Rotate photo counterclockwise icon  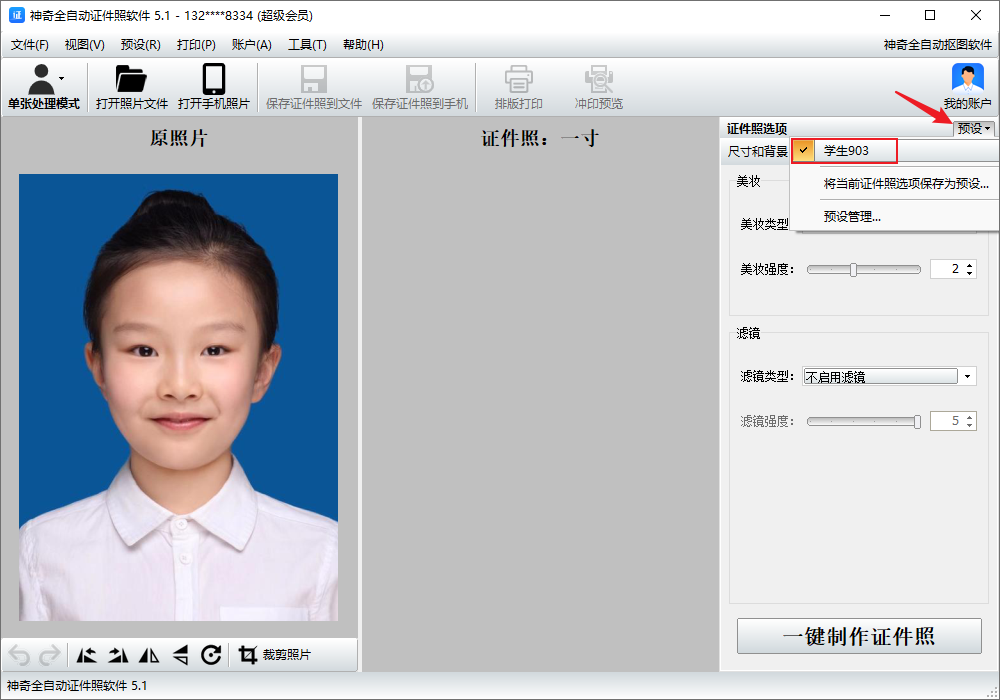(x=87, y=655)
